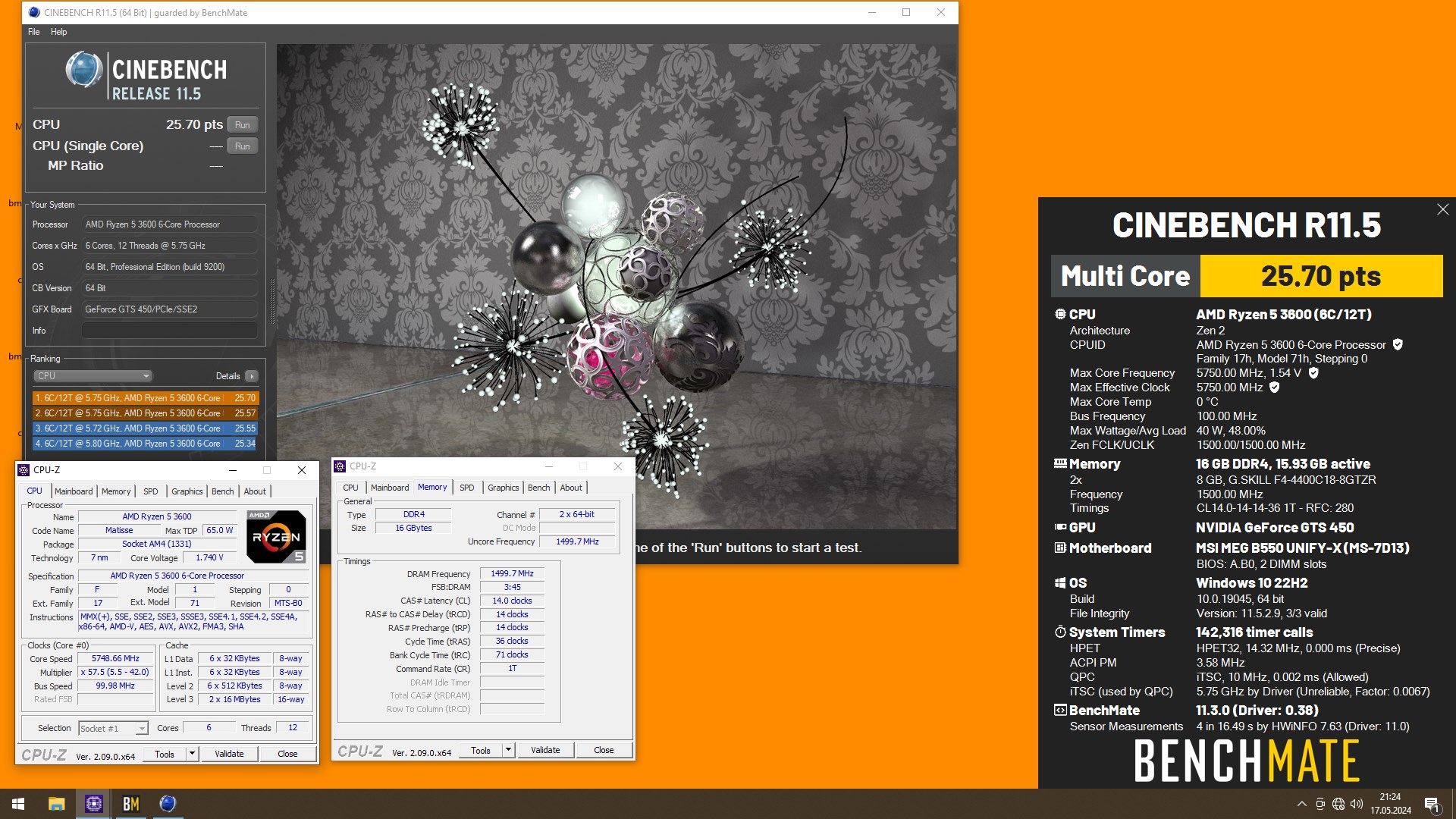Open SPD tab in left CPU-Z window
Image resolution: width=1456 pixels, height=819 pixels.
click(x=151, y=491)
